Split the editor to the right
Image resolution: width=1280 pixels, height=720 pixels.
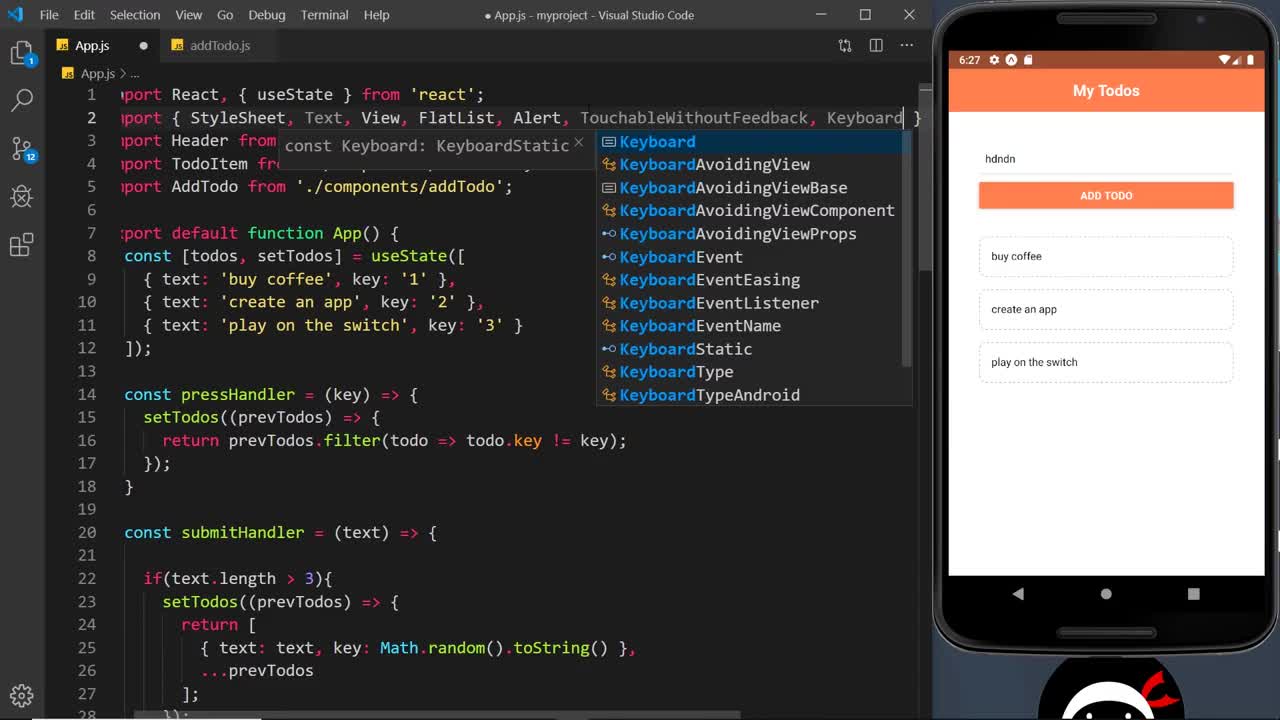pyautogui.click(x=876, y=45)
